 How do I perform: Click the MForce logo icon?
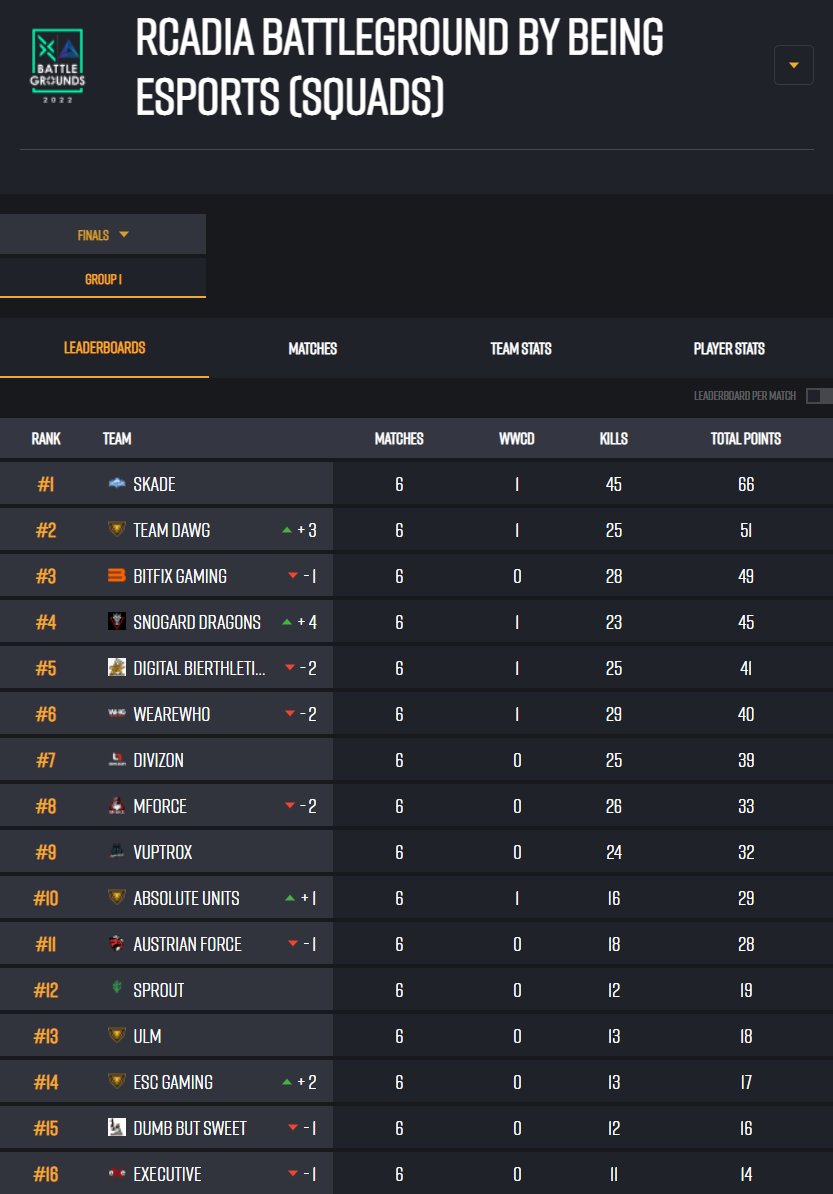click(116, 805)
